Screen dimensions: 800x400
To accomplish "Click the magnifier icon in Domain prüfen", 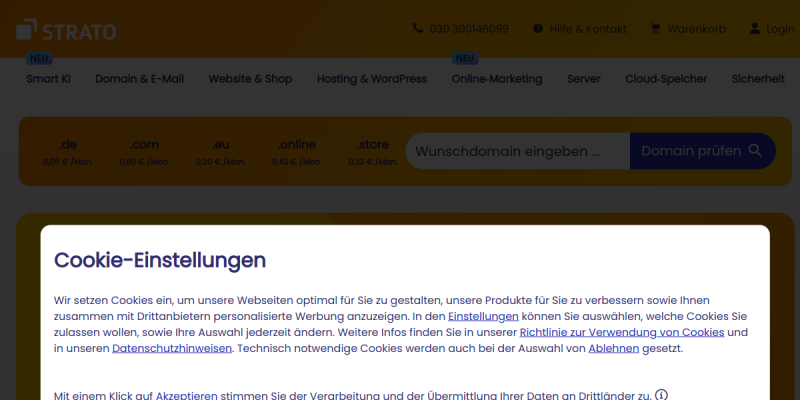I will pos(755,151).
